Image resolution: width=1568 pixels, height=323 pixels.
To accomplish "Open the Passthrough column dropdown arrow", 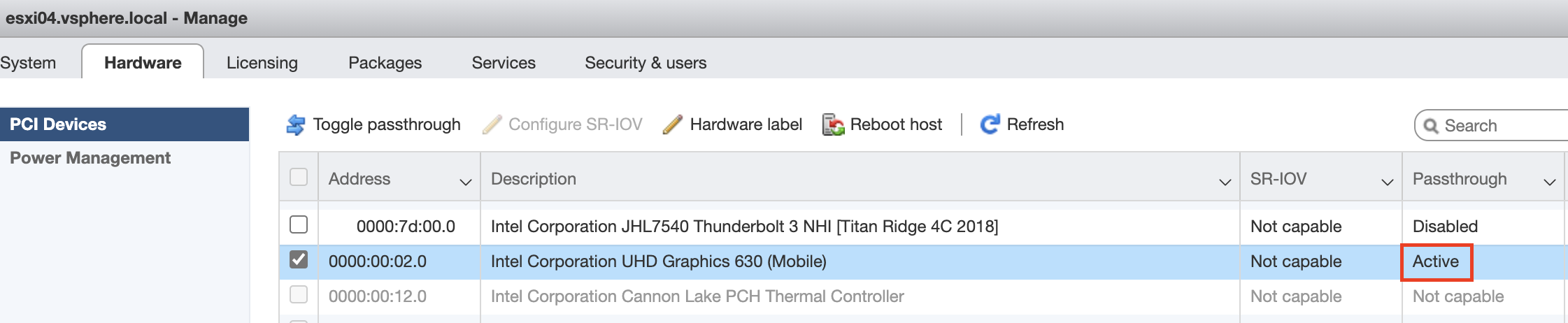I will click(x=1549, y=182).
